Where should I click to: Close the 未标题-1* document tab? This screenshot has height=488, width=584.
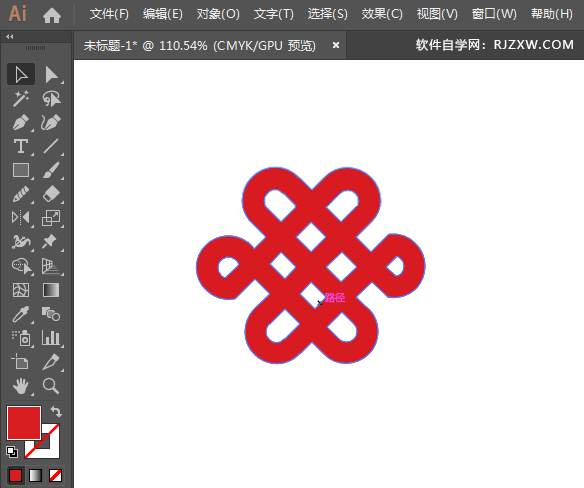pyautogui.click(x=336, y=45)
